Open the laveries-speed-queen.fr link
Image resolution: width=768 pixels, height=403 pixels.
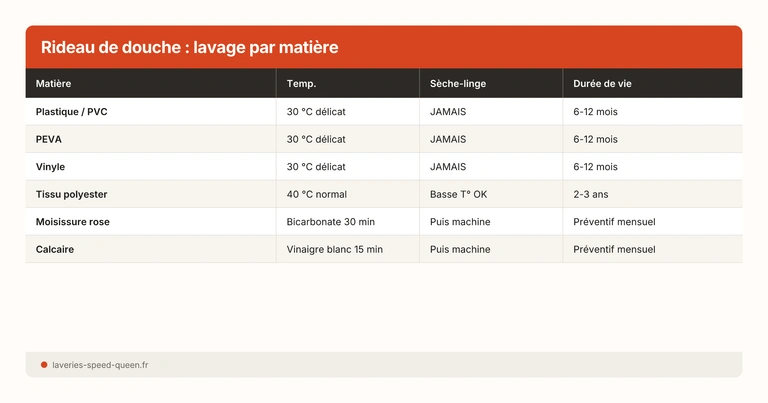(100, 365)
